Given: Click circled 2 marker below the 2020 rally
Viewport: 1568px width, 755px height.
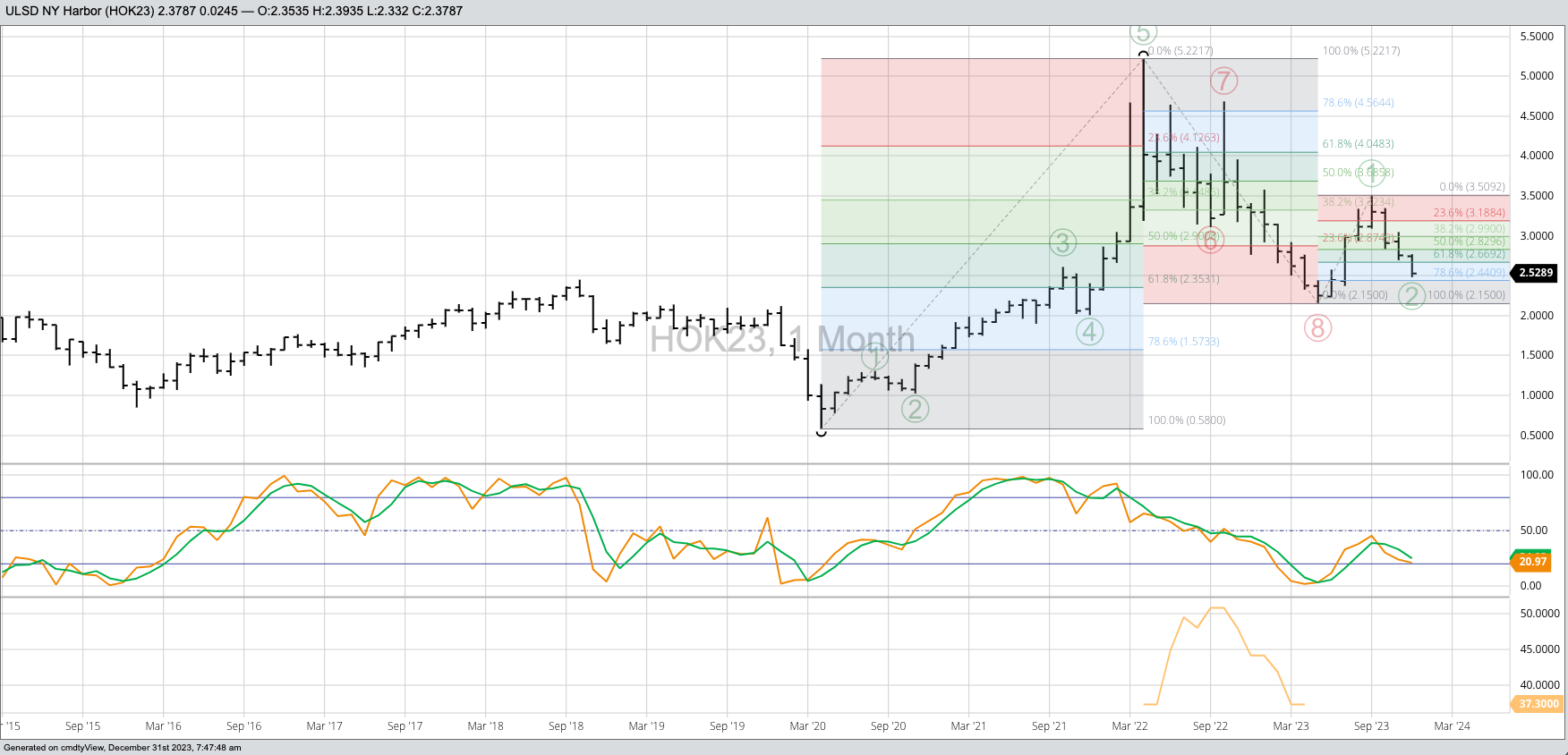Looking at the screenshot, I should [x=914, y=409].
